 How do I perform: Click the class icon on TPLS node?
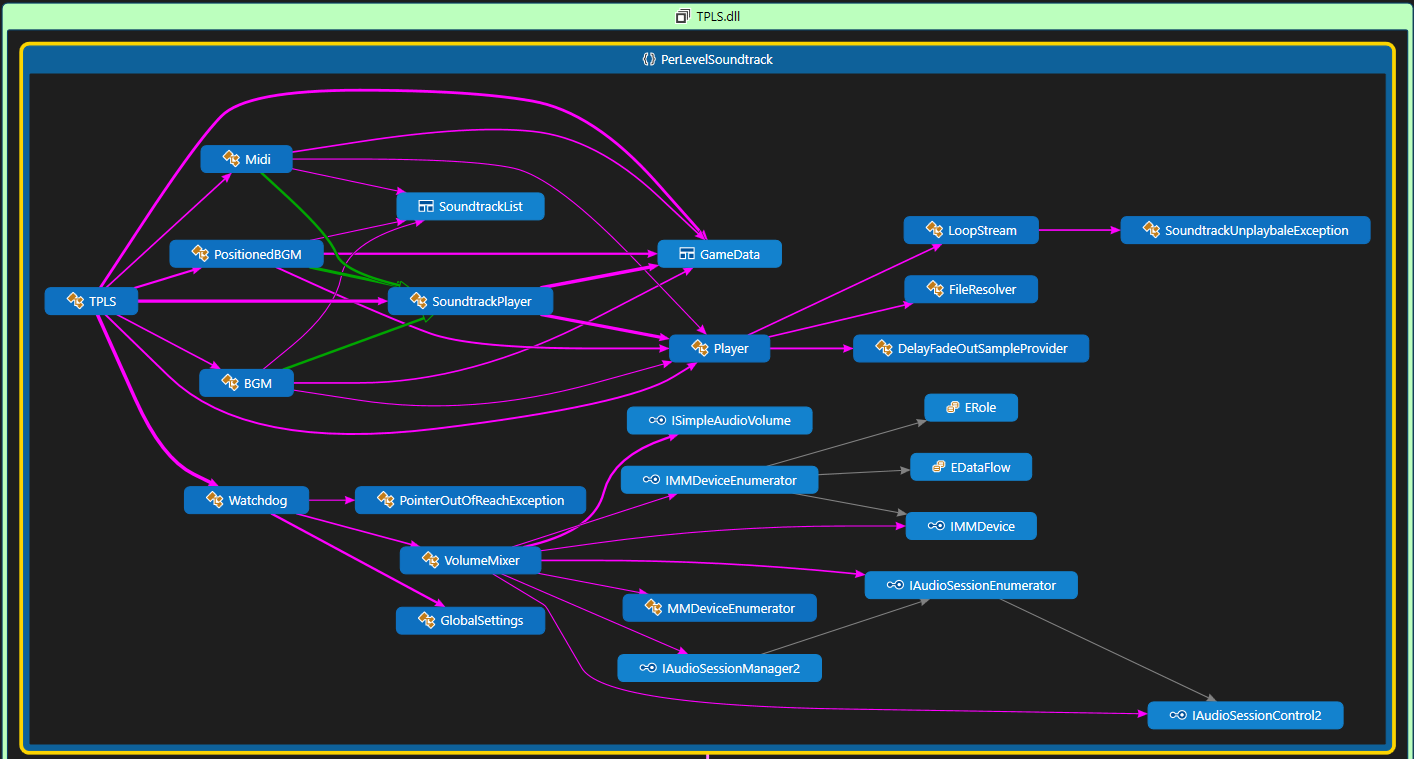tap(75, 301)
